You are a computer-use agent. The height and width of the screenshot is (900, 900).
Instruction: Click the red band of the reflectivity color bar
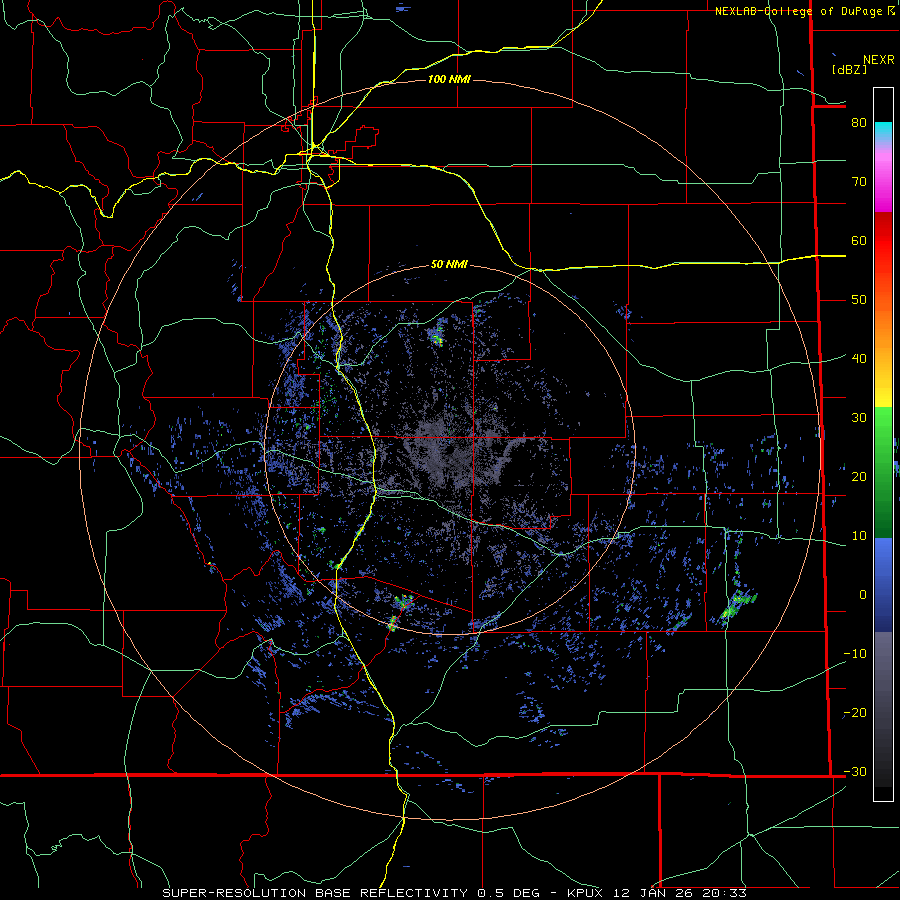pos(883,241)
